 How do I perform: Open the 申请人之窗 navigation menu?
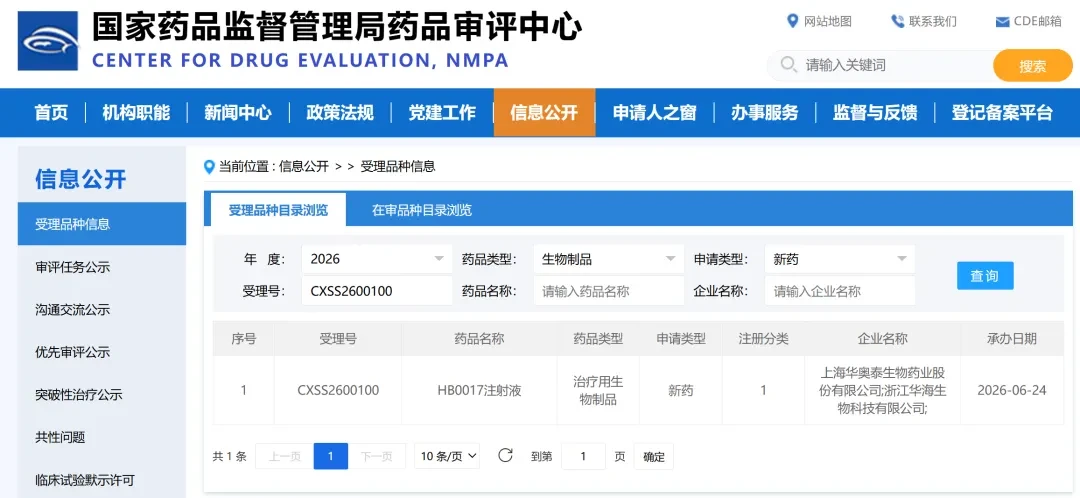pyautogui.click(x=654, y=113)
